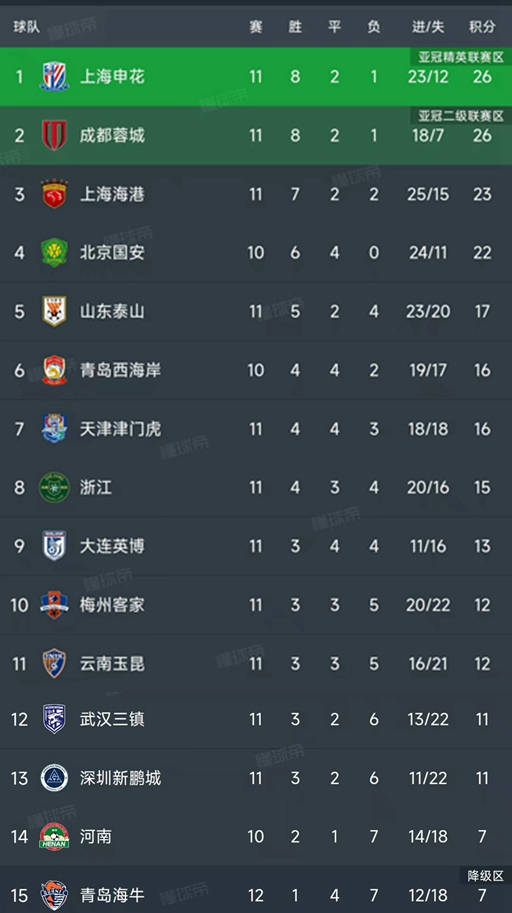Open the 云南玉昆 team name link
The image size is (512, 913).
pyautogui.click(x=112, y=664)
